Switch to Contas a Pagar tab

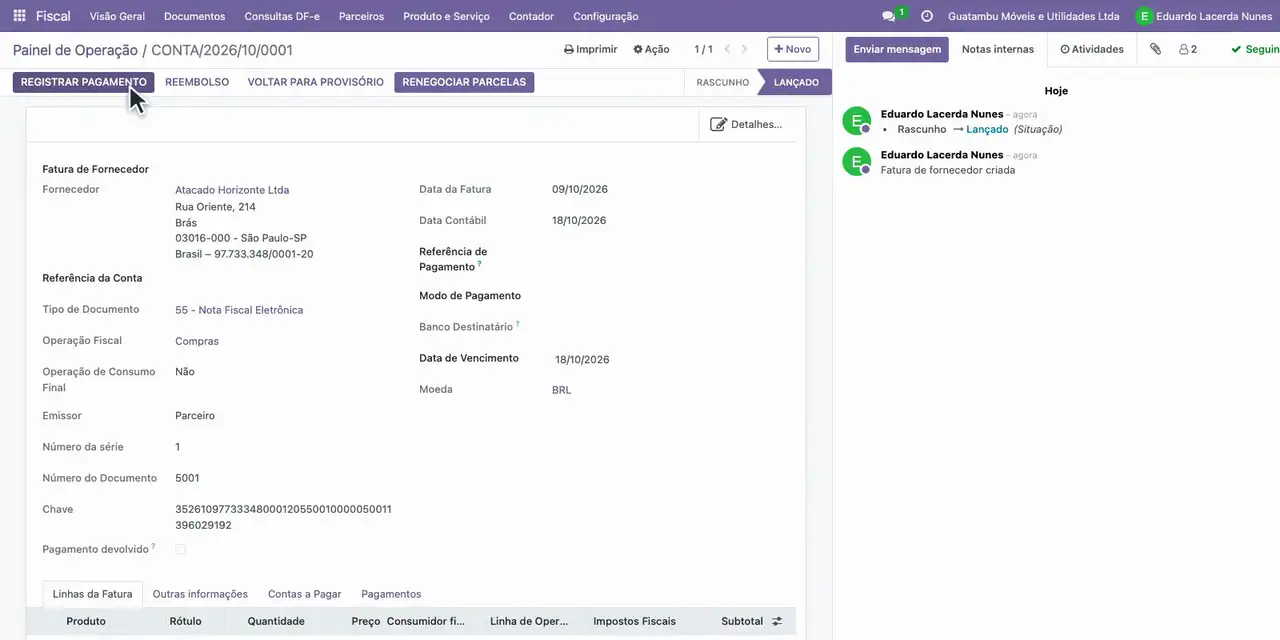(305, 594)
